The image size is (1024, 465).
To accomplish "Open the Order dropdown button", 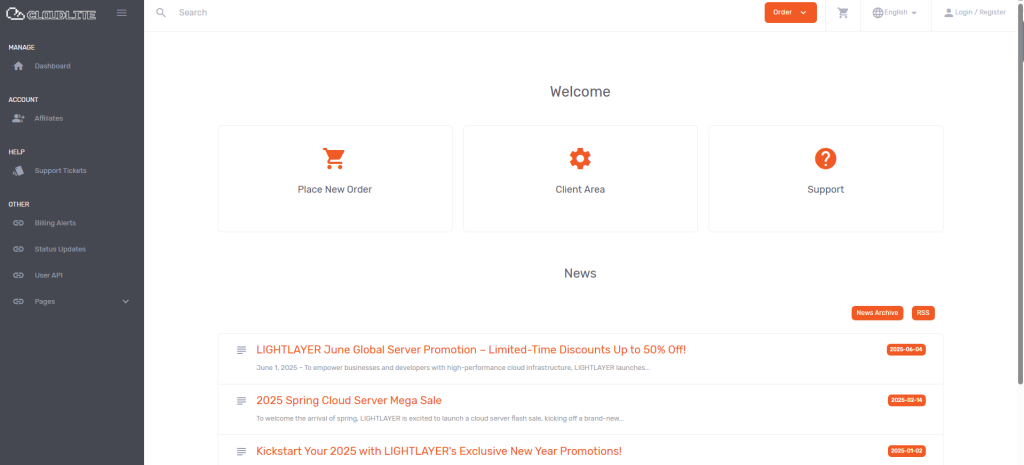I will 790,13.
